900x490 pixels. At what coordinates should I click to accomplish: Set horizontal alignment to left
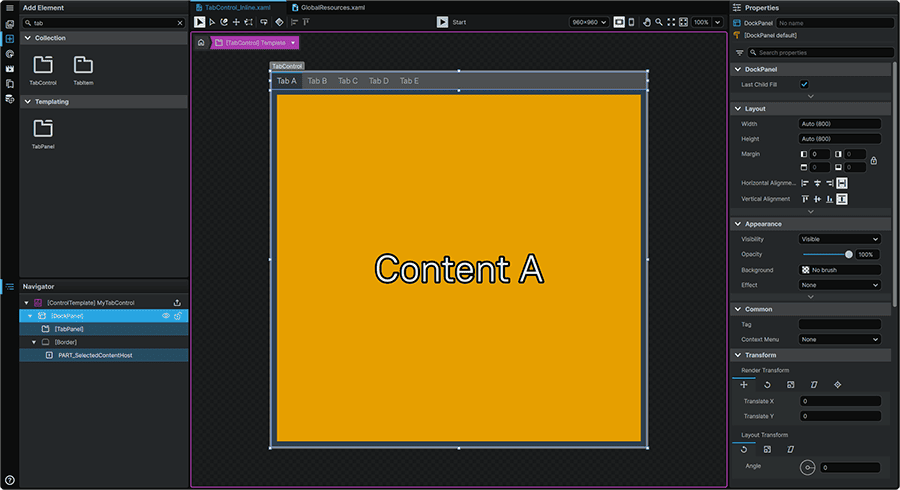pos(805,183)
